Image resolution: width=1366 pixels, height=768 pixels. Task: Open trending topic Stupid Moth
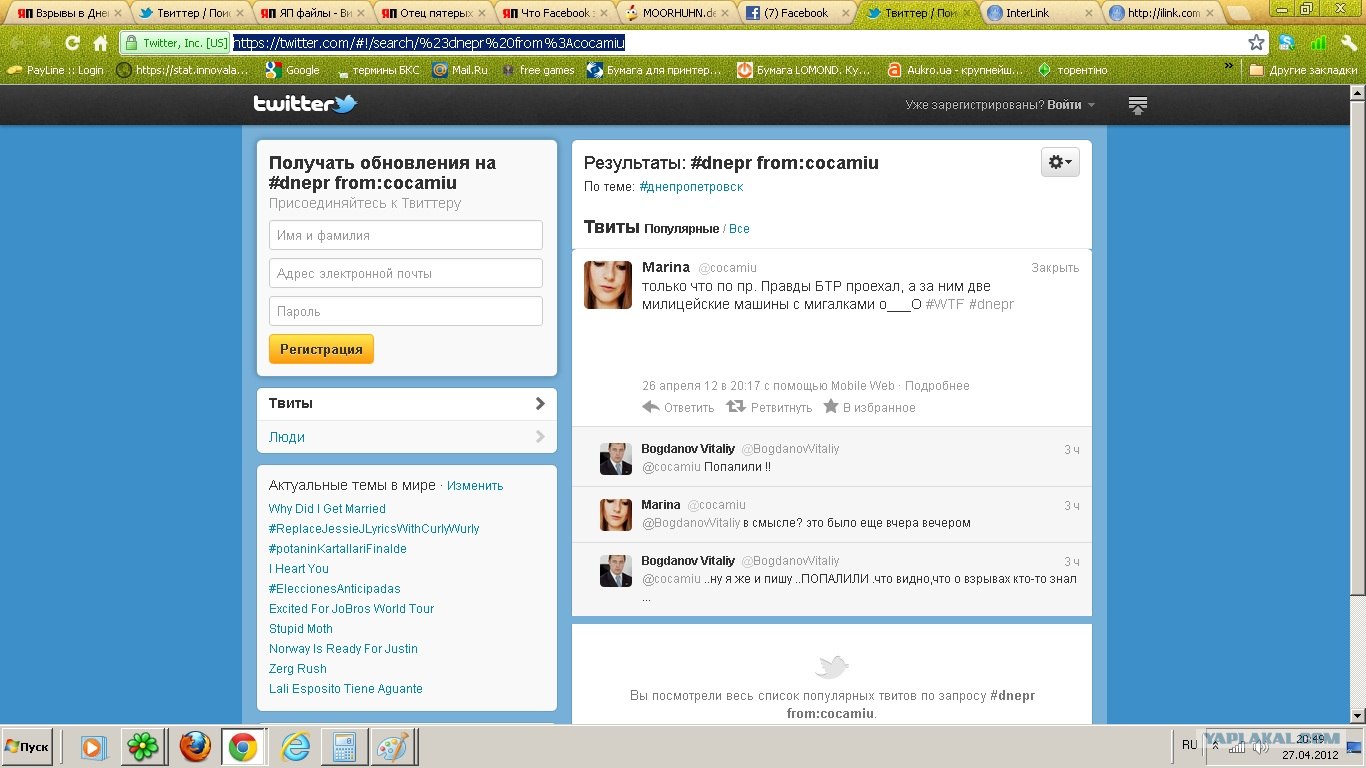[301, 629]
